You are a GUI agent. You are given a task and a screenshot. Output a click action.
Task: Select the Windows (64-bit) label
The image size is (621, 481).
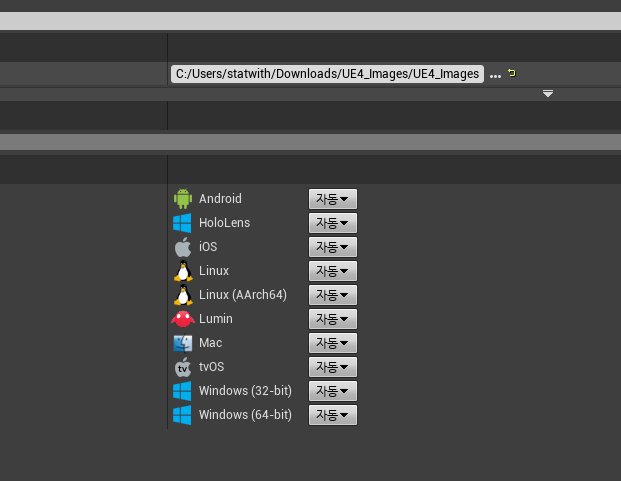[245, 415]
